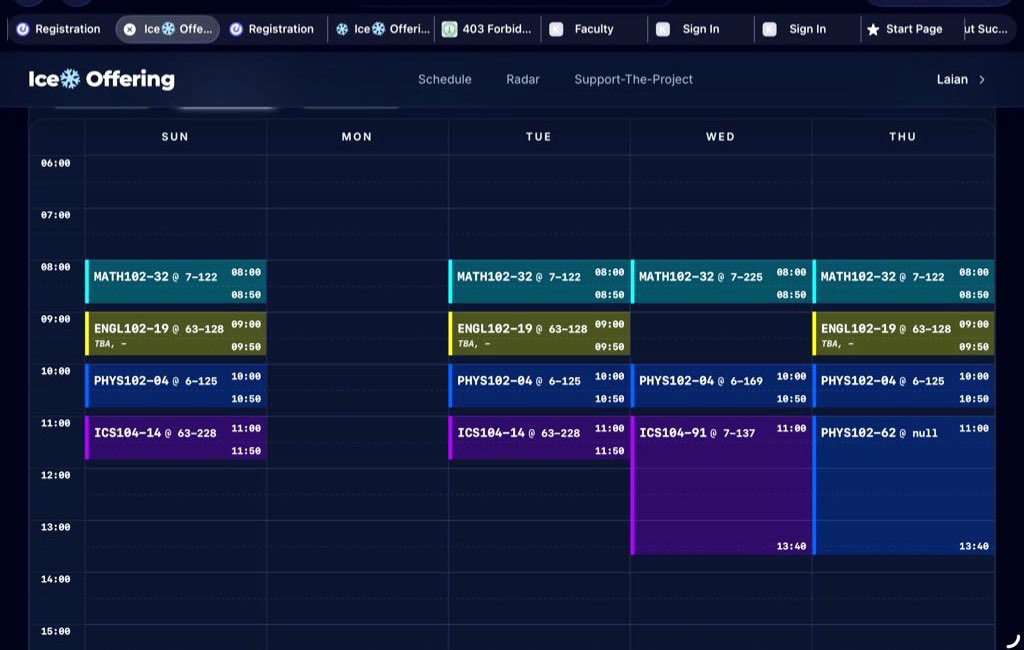Select Tuesday MATH102-32 class block
The height and width of the screenshot is (650, 1024).
coord(539,282)
